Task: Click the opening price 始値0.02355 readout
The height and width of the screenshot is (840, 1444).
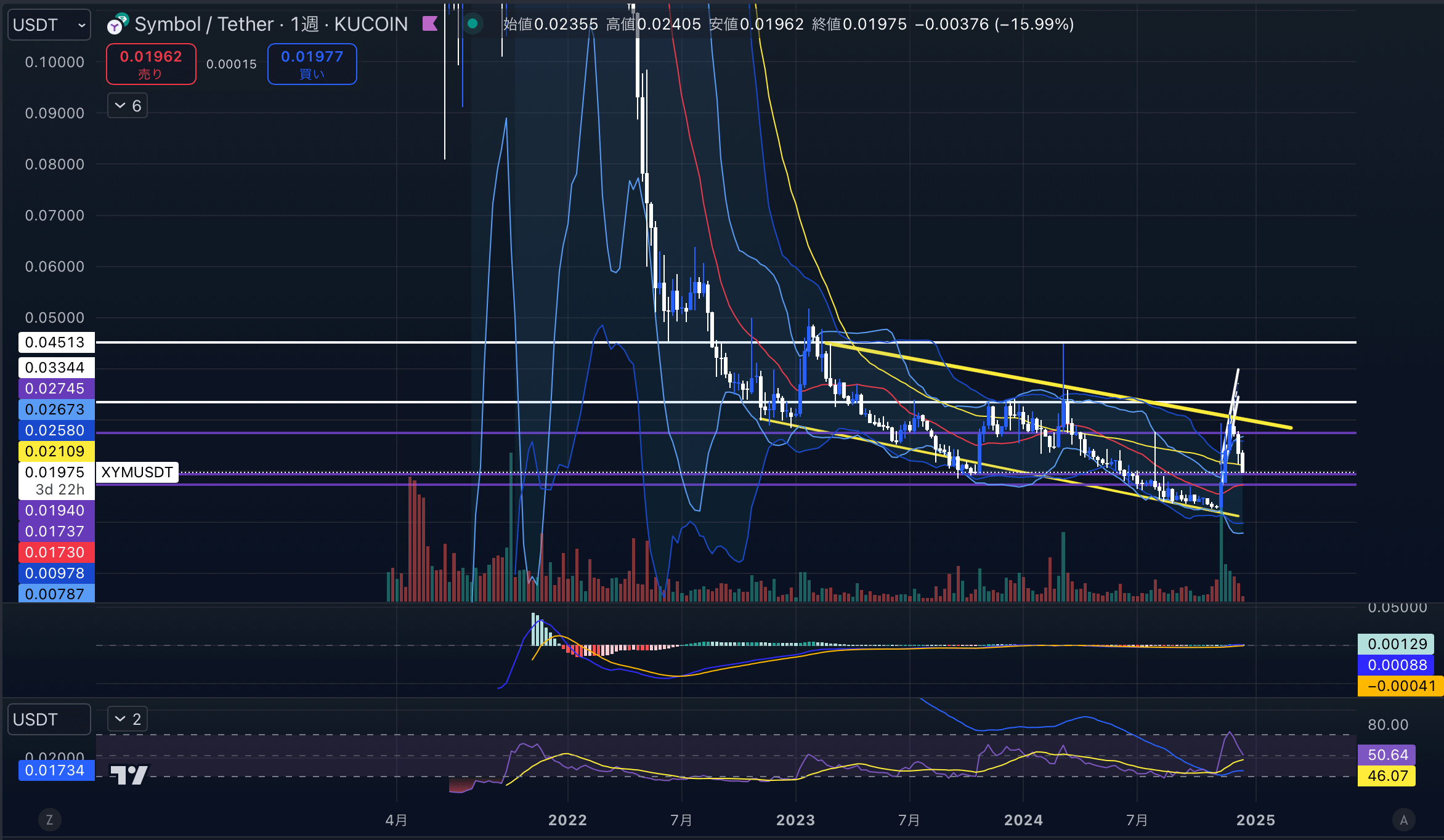Action: 551,24
